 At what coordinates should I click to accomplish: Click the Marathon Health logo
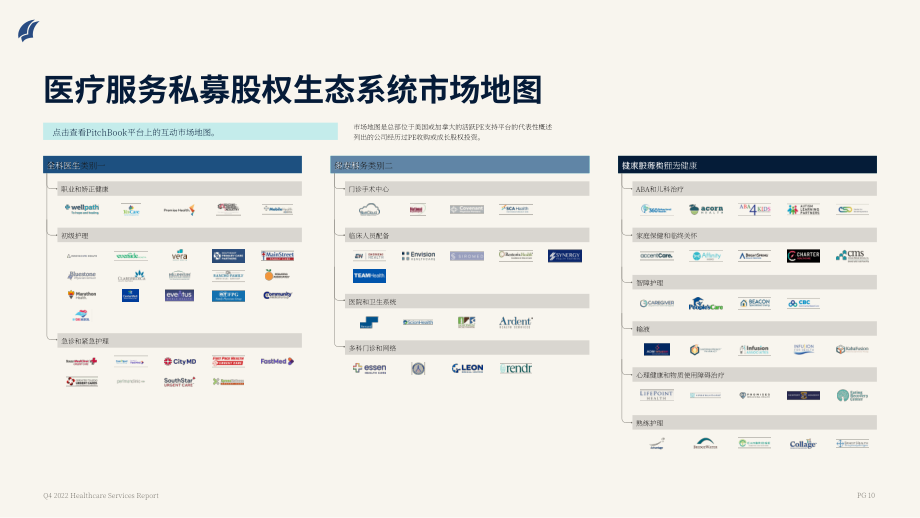(x=82, y=295)
